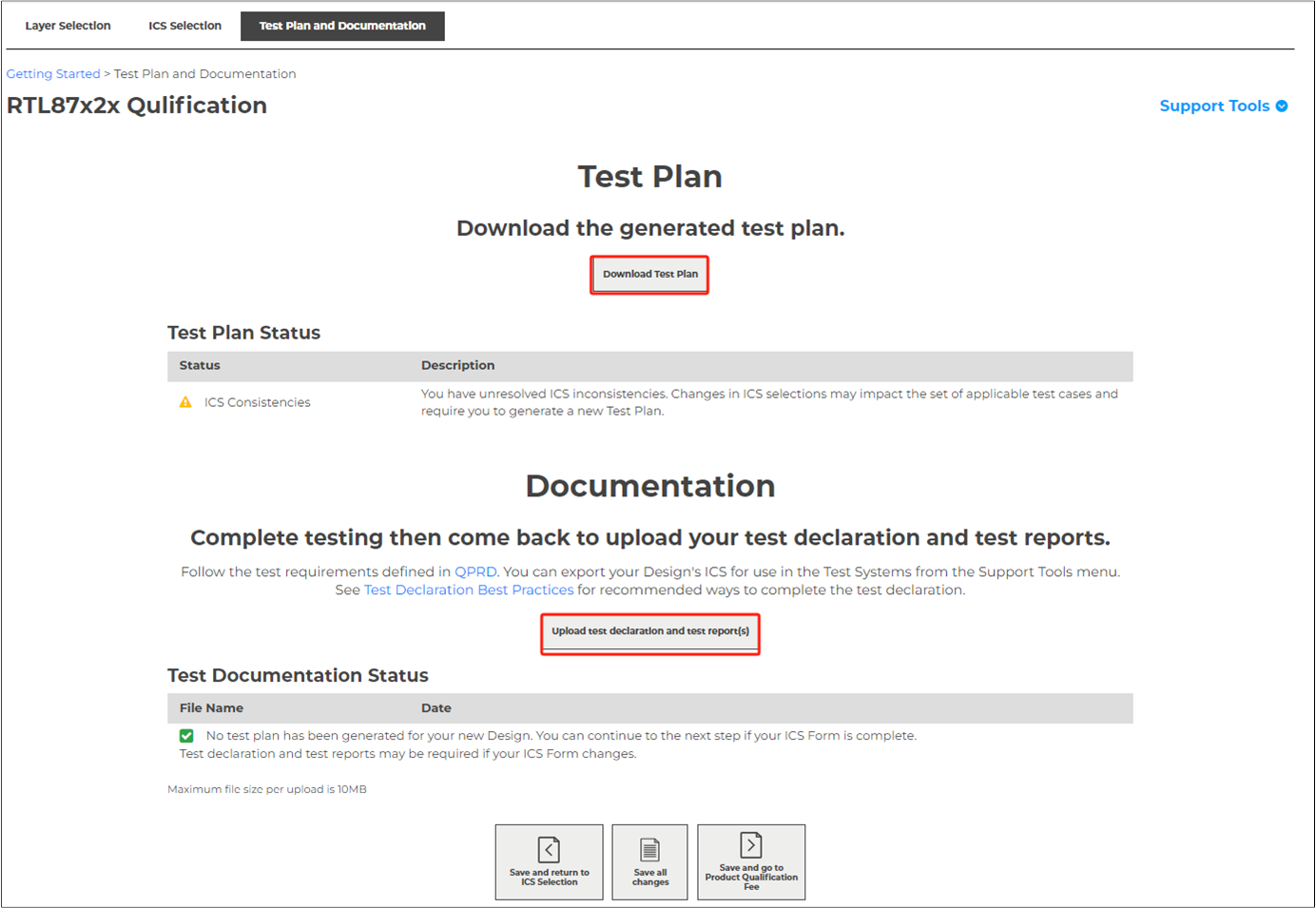Screen dimensions: 1316x908
Task: Click the Description column header
Action: point(457,365)
